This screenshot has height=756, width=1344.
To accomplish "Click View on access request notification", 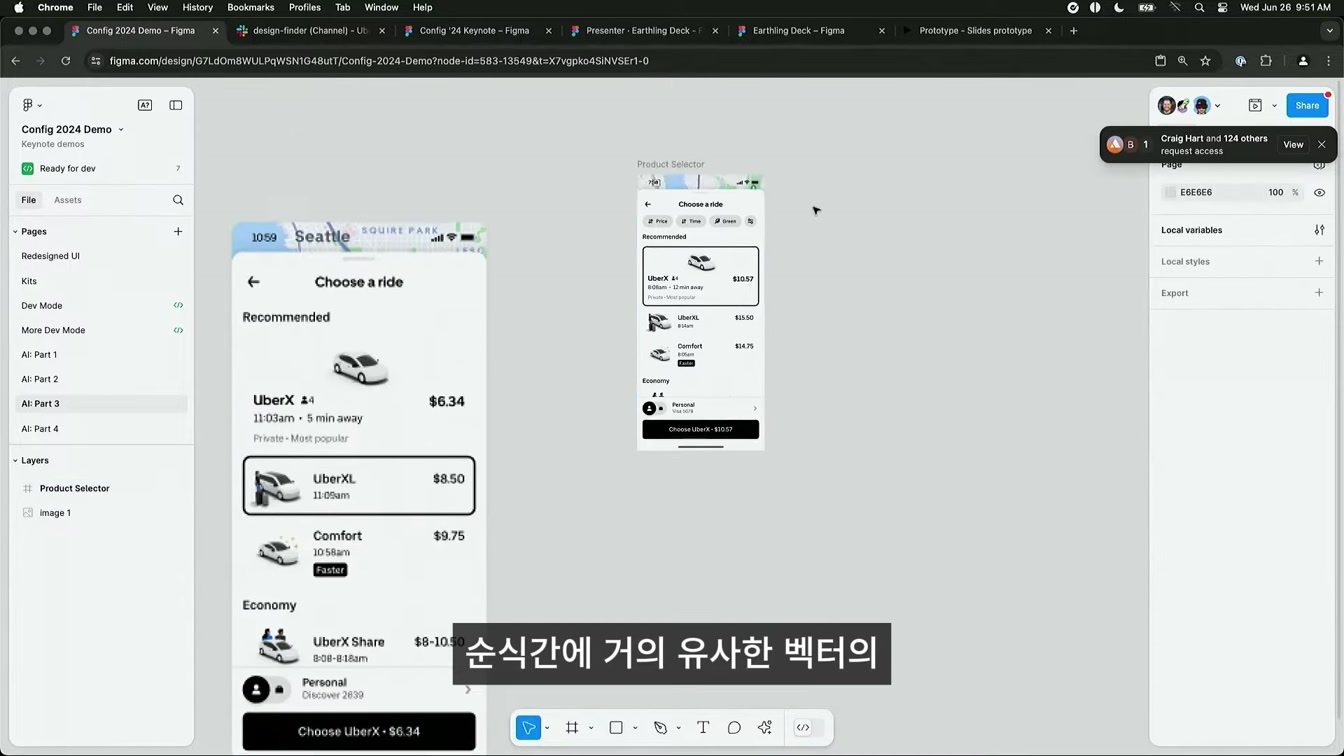I will (x=1293, y=145).
